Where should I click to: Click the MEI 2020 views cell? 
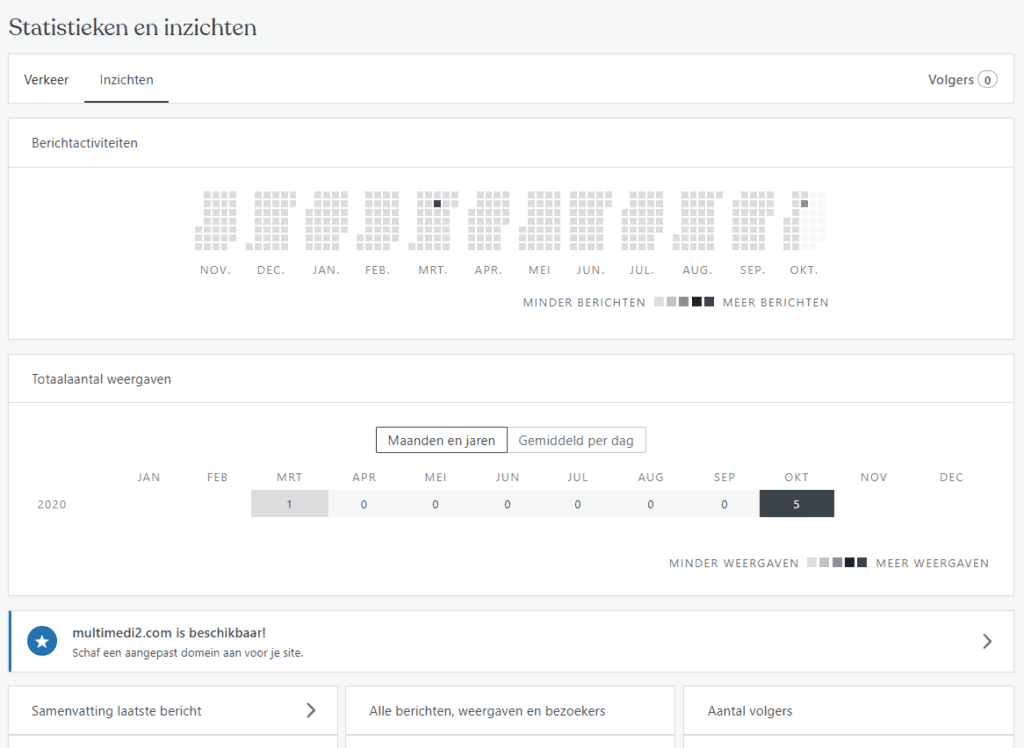pyautogui.click(x=436, y=504)
